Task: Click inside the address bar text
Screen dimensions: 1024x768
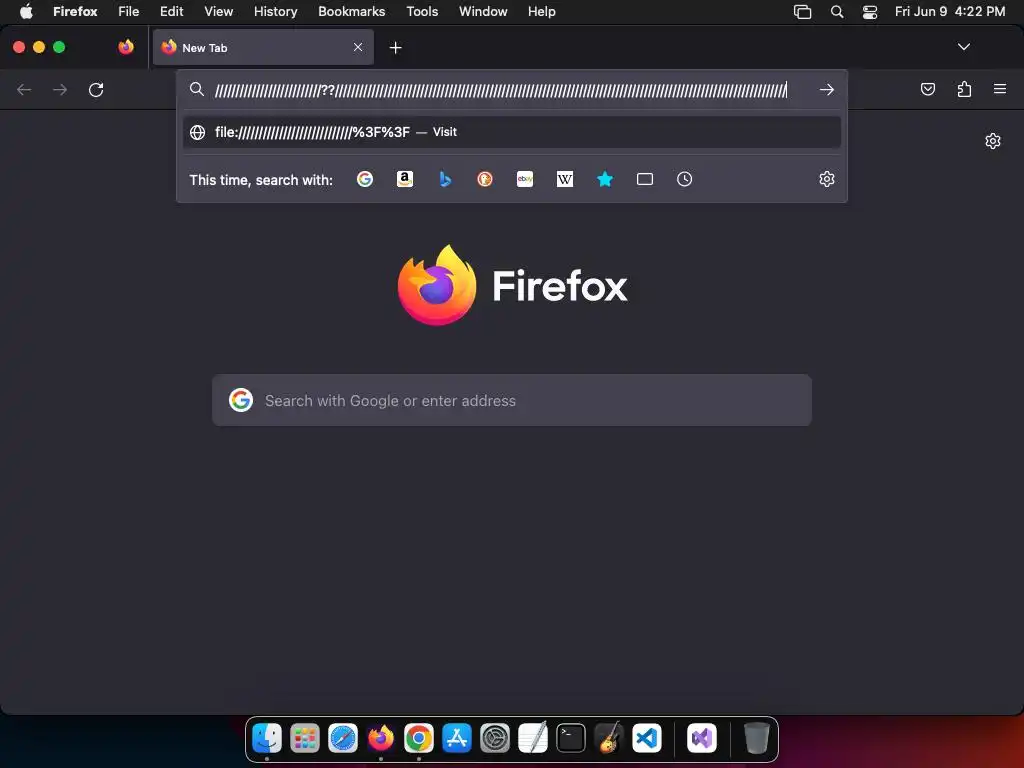Action: 501,89
